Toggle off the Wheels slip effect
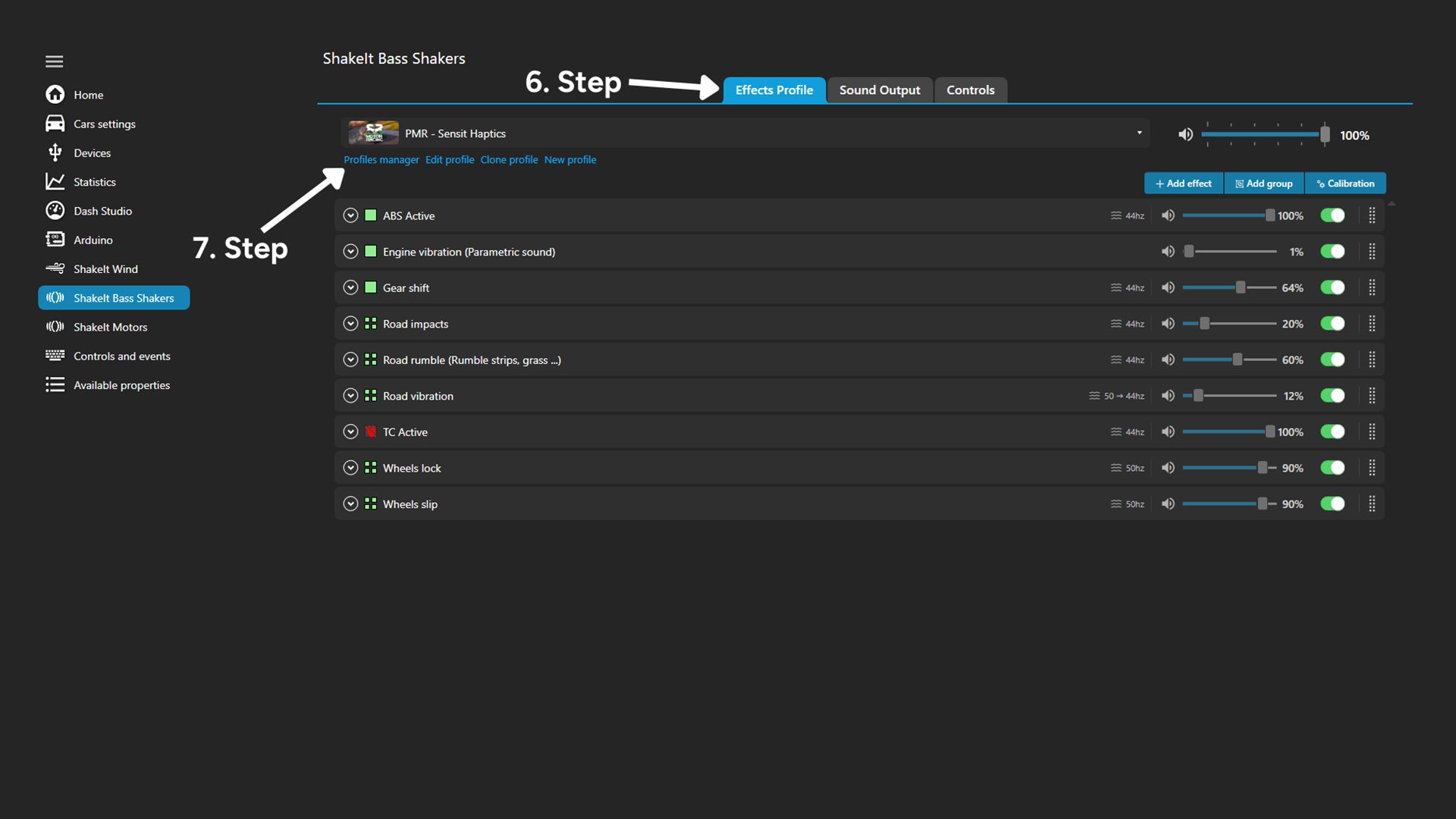This screenshot has height=819, width=1456. [1332, 504]
